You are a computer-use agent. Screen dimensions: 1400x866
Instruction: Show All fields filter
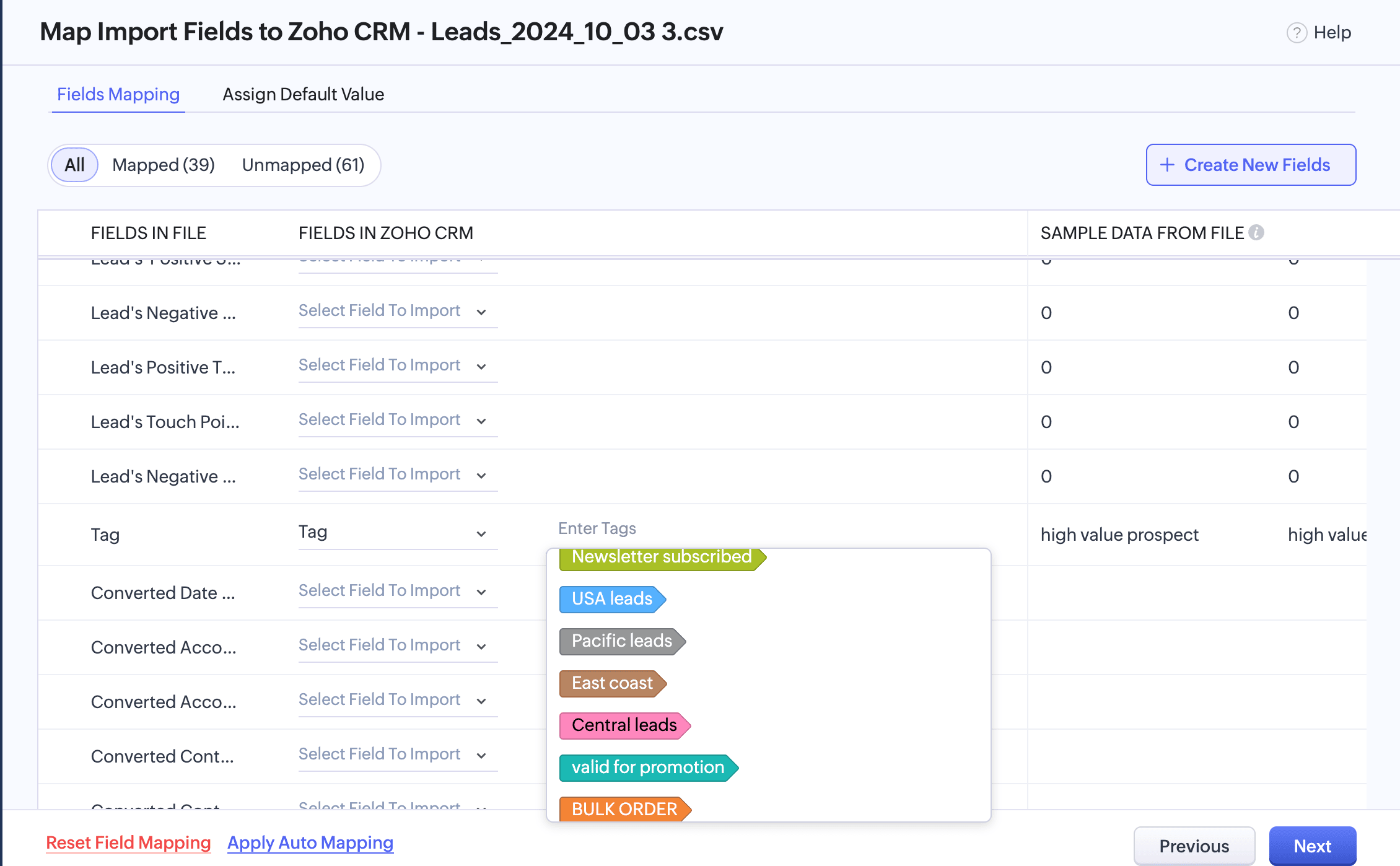click(74, 165)
